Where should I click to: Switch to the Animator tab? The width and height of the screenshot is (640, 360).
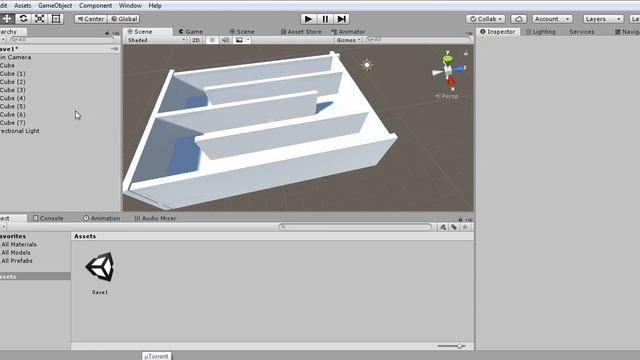click(x=348, y=31)
